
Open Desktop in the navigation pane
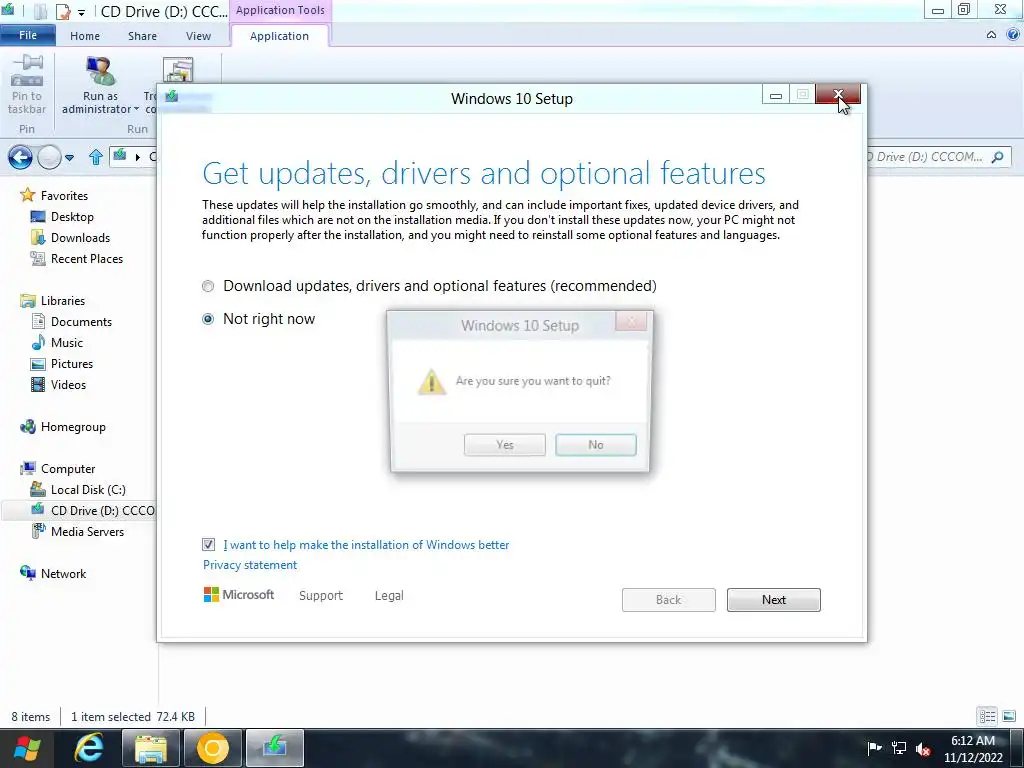point(62,217)
